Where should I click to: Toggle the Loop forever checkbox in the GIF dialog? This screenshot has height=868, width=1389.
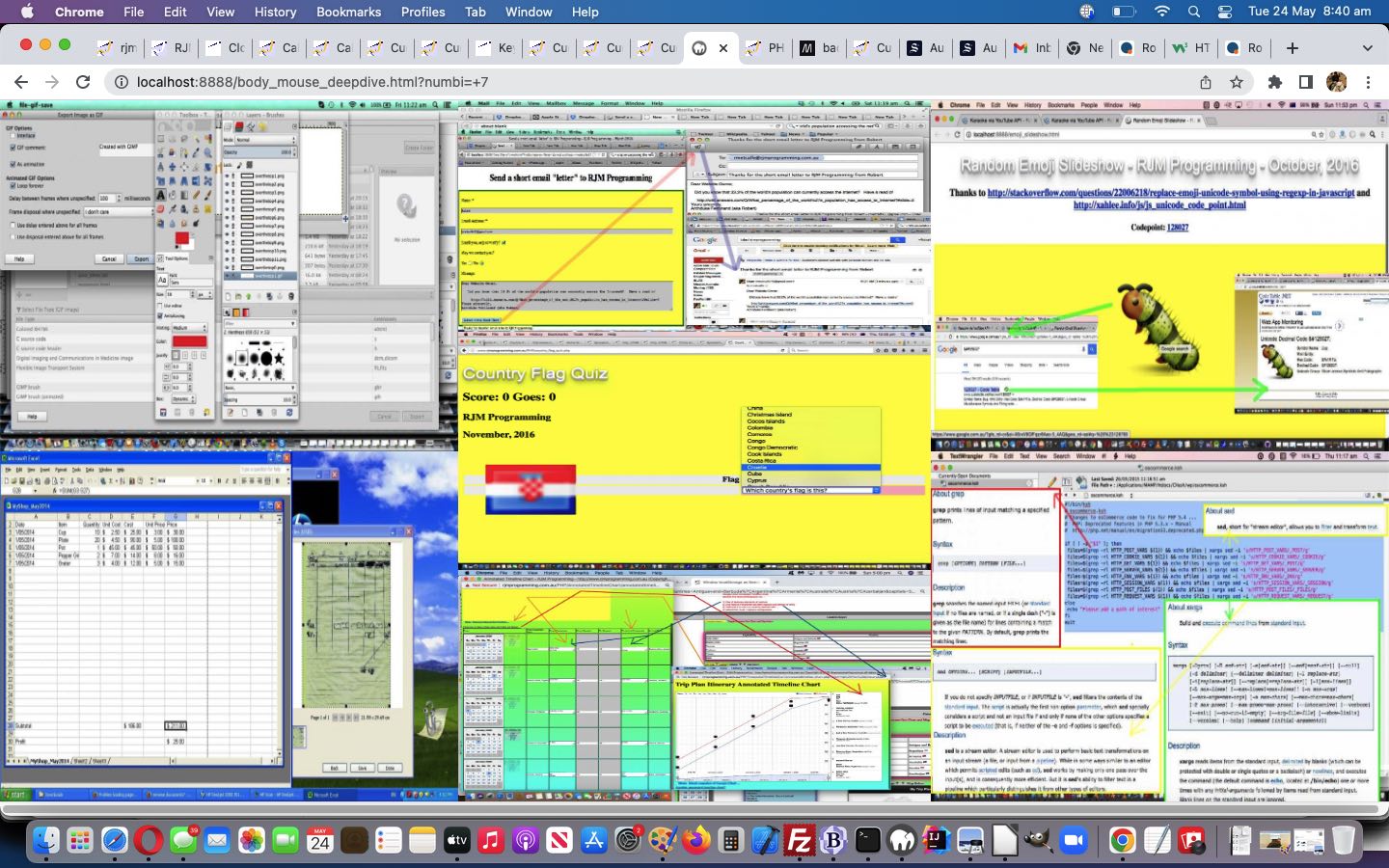point(13,186)
